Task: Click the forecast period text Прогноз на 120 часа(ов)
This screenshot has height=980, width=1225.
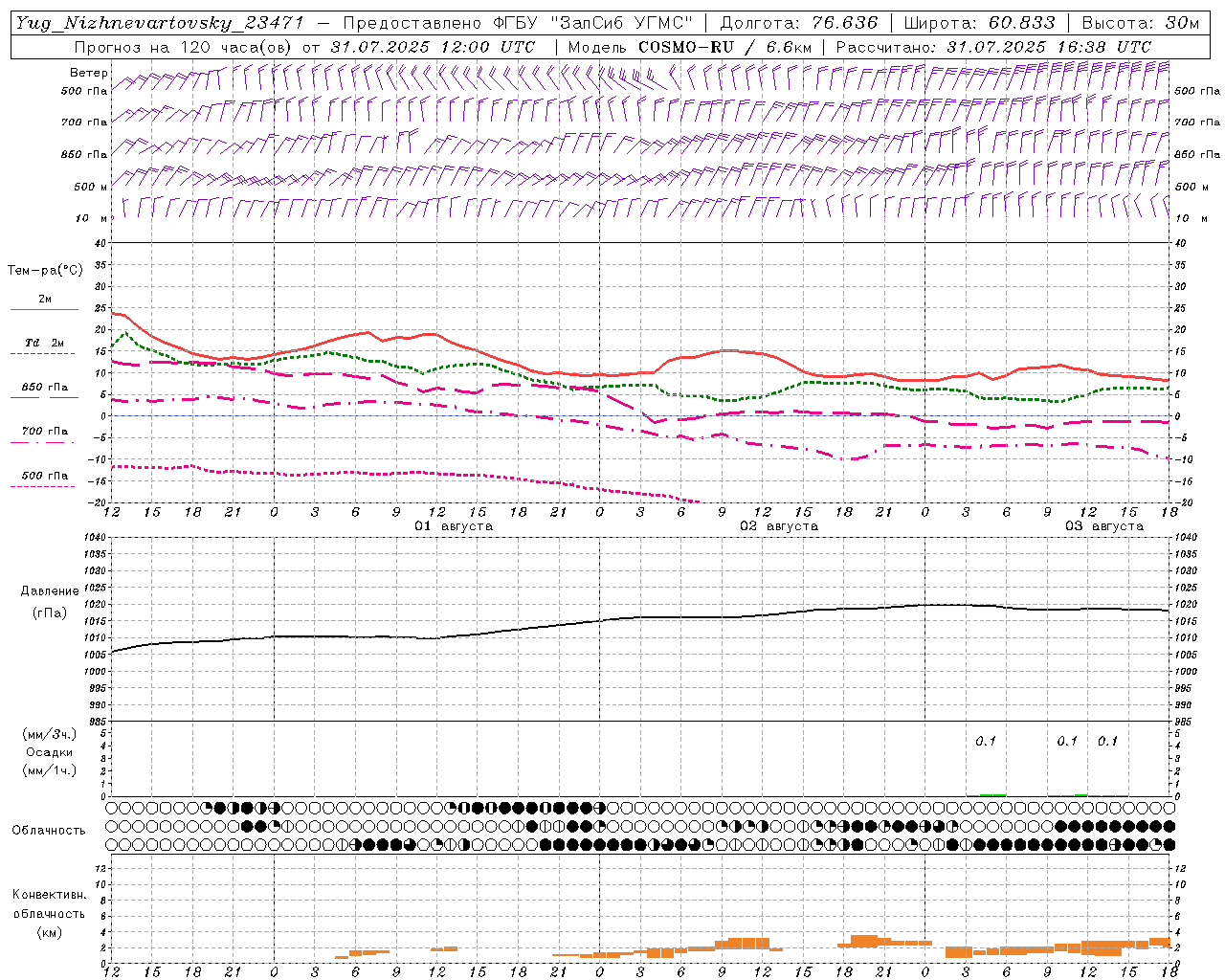Action: [x=184, y=47]
